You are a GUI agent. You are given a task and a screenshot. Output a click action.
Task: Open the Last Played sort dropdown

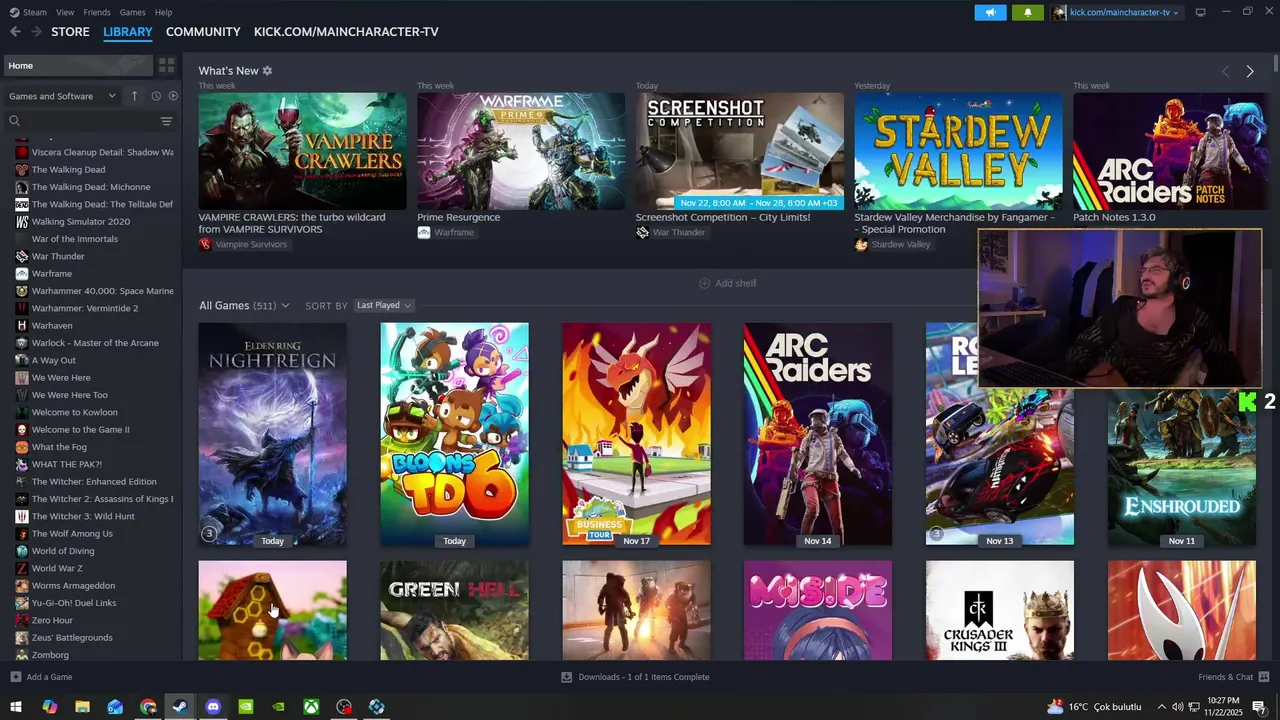tap(384, 305)
